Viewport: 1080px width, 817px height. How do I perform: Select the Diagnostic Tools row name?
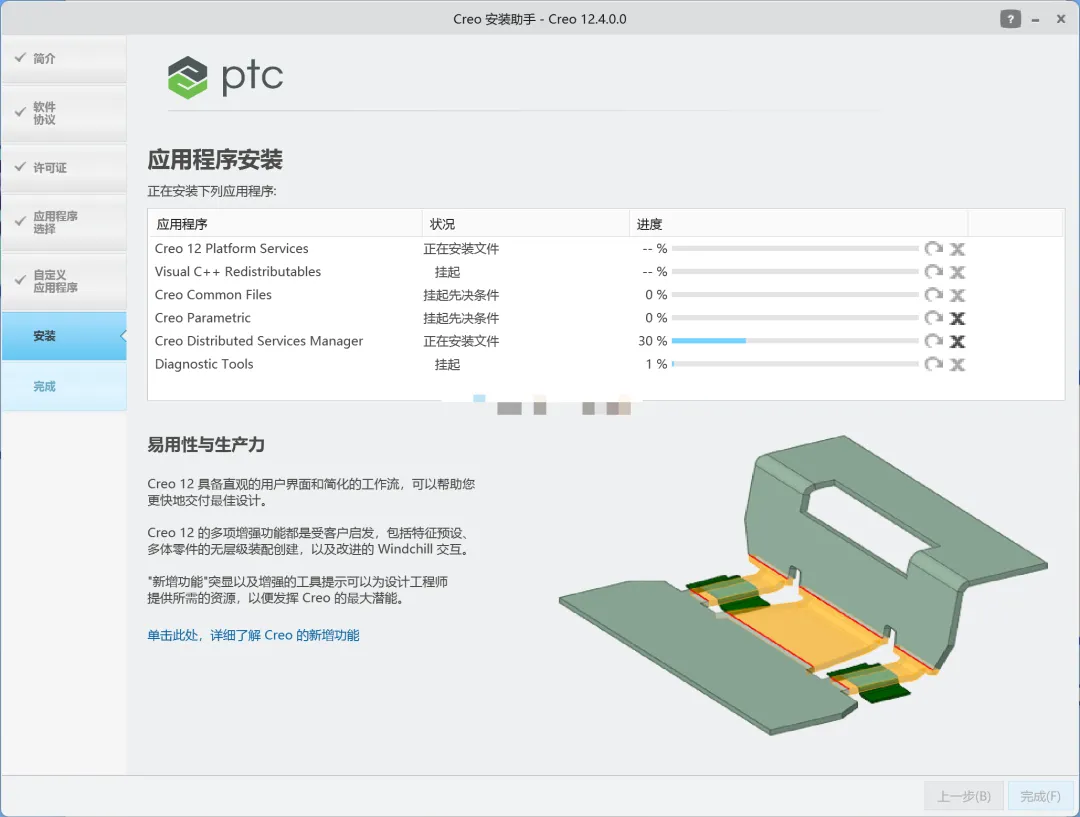(x=204, y=364)
